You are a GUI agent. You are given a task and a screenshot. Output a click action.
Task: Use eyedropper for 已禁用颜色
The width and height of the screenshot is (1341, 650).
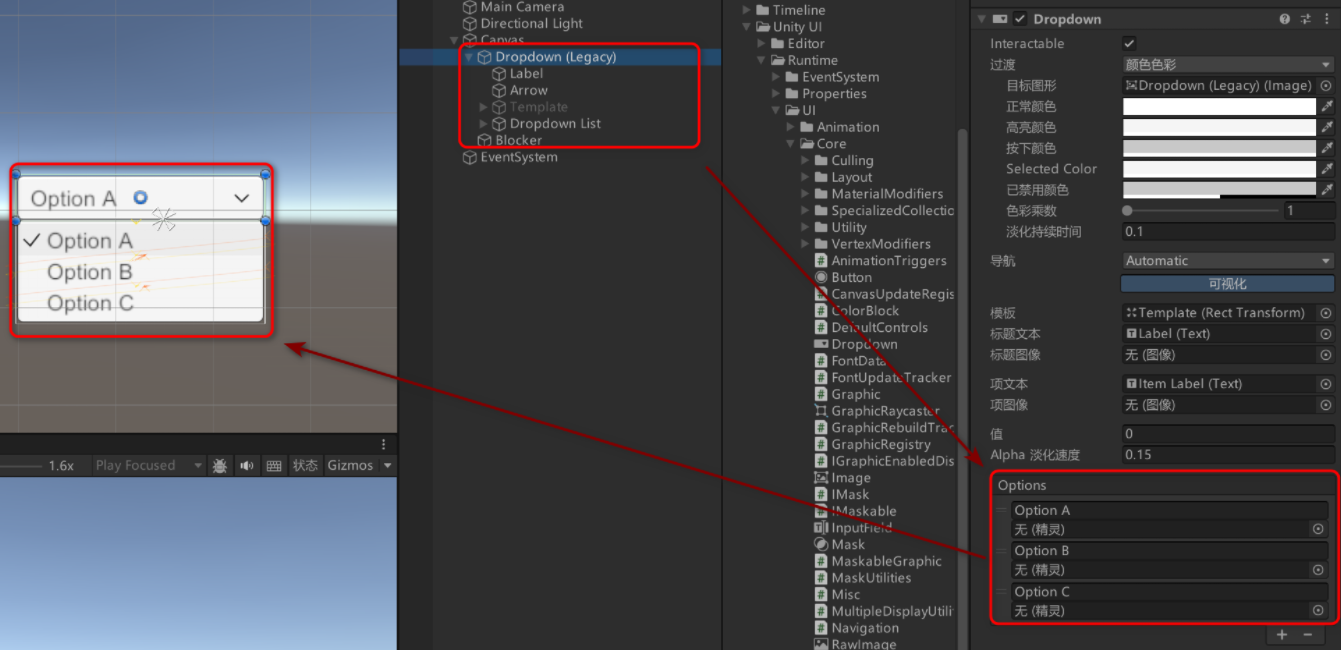coord(1327,190)
